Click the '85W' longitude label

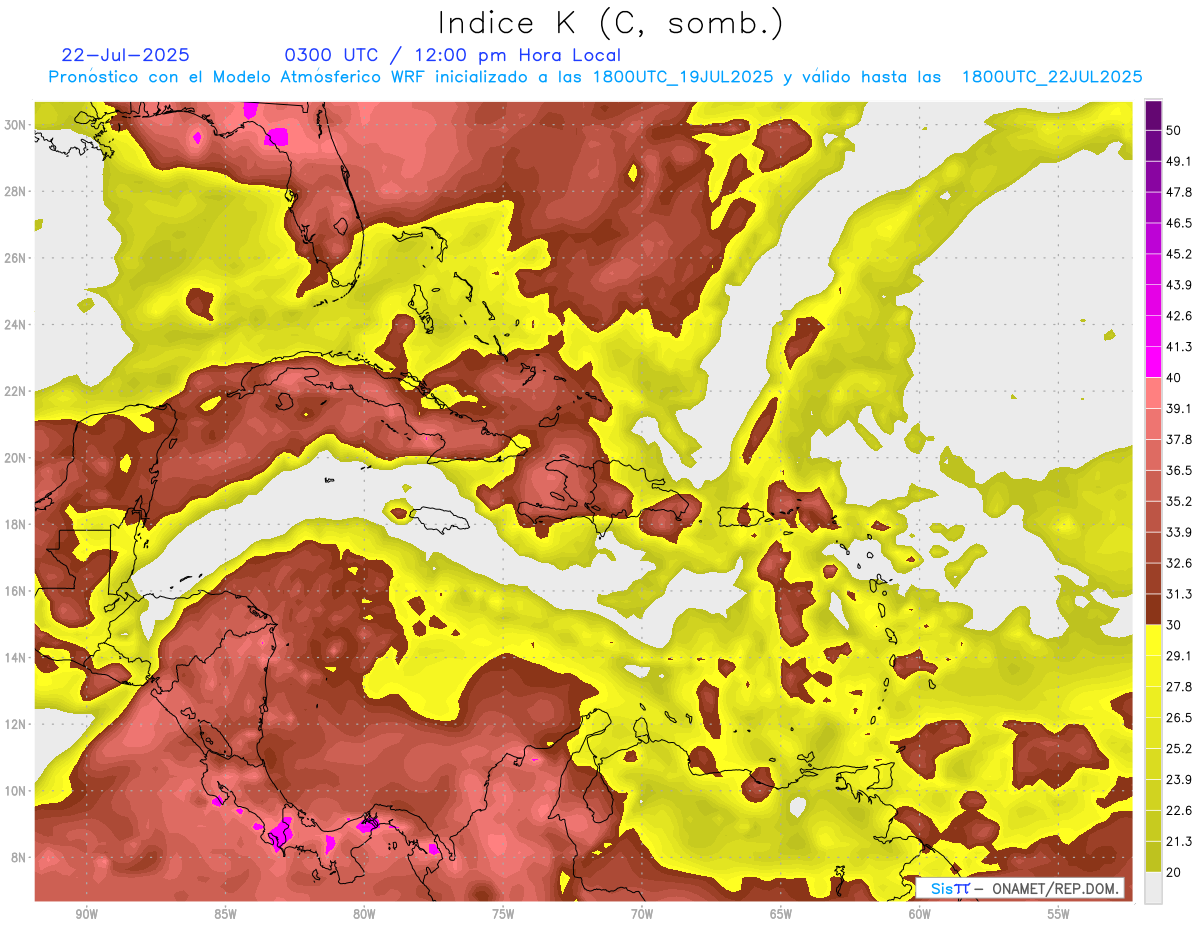(x=225, y=914)
